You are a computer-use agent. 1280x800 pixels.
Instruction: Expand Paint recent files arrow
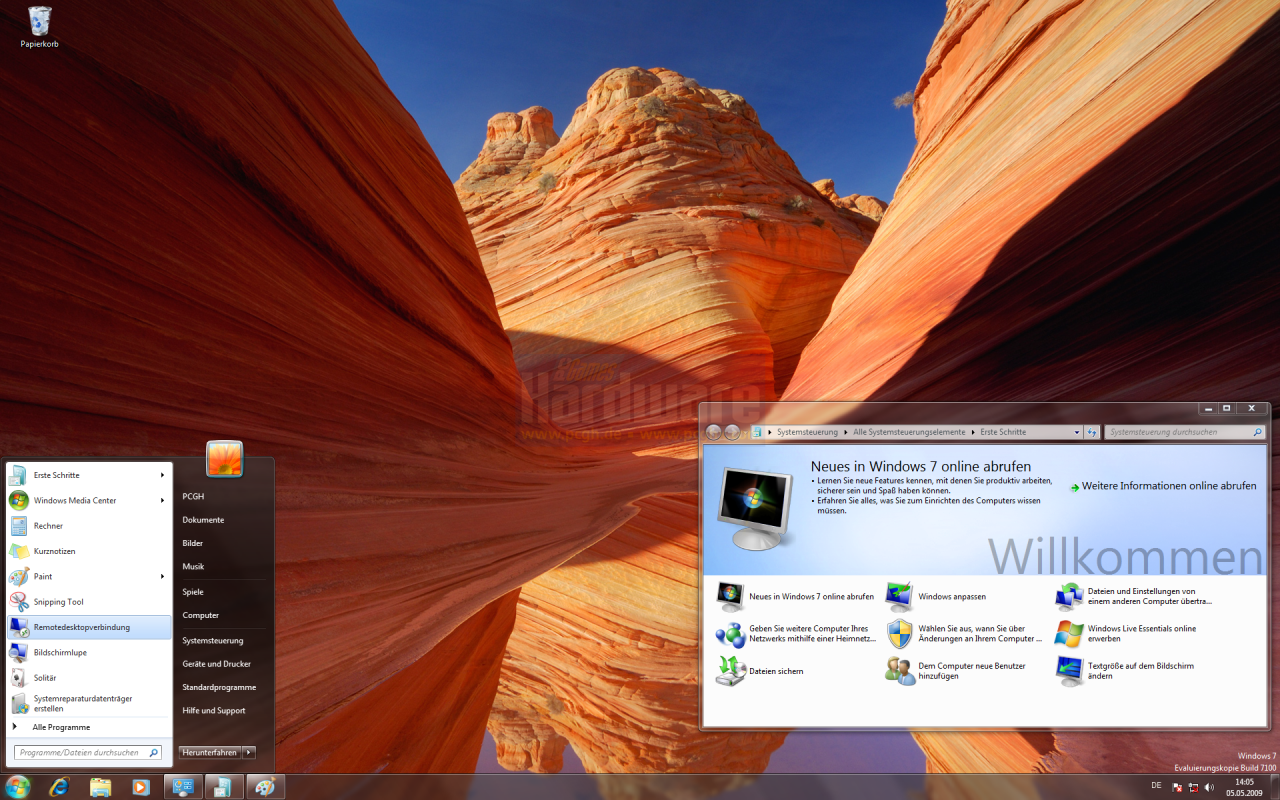point(162,576)
